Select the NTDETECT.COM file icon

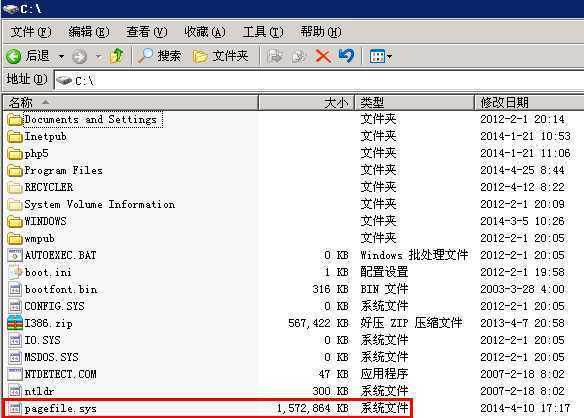coord(15,374)
